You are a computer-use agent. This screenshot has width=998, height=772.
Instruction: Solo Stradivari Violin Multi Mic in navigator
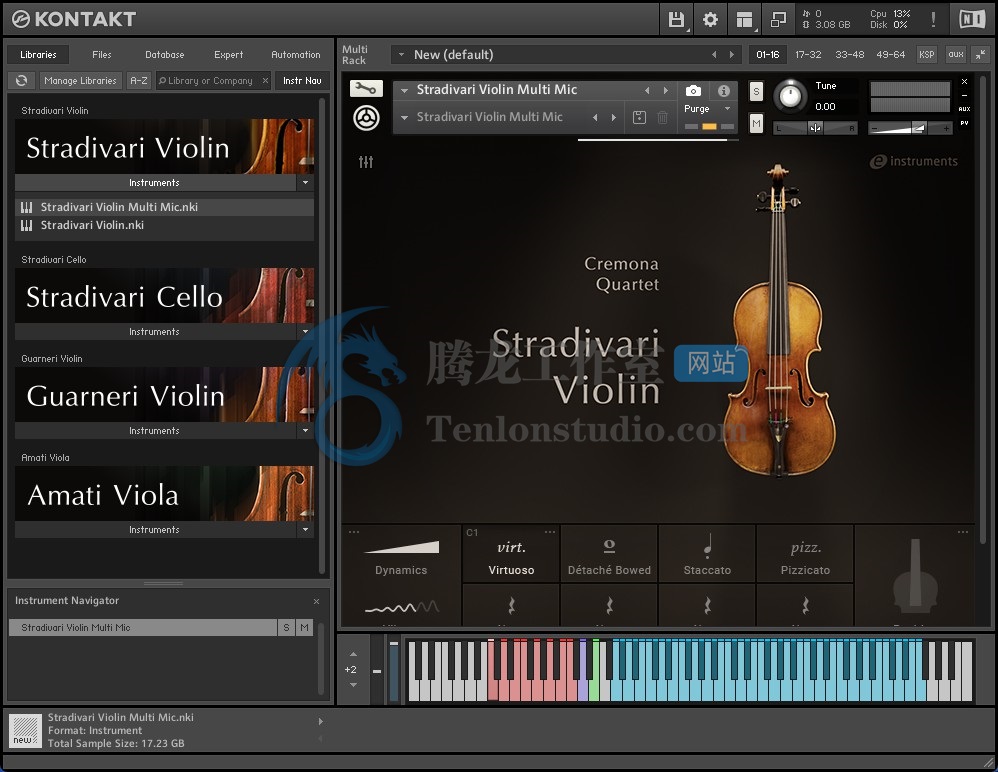click(286, 628)
